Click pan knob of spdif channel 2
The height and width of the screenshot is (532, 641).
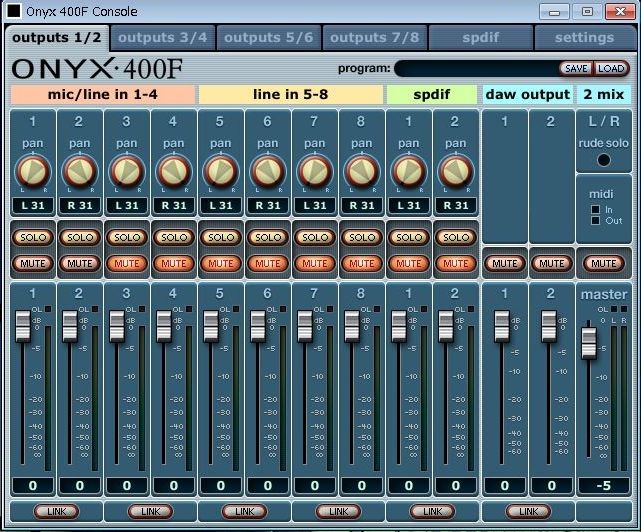[456, 171]
